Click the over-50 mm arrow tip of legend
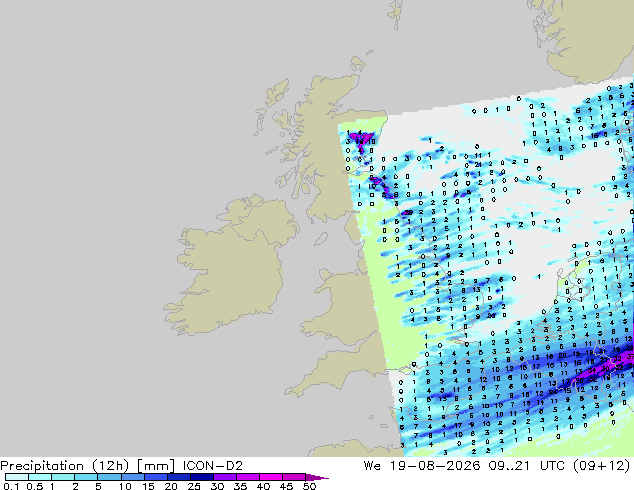The image size is (634, 490). (x=317, y=477)
